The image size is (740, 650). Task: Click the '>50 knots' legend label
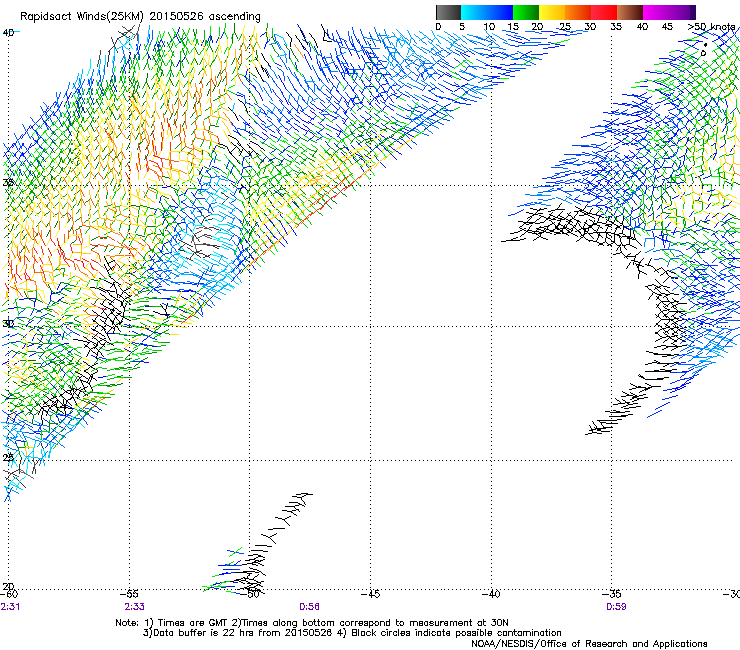[711, 27]
